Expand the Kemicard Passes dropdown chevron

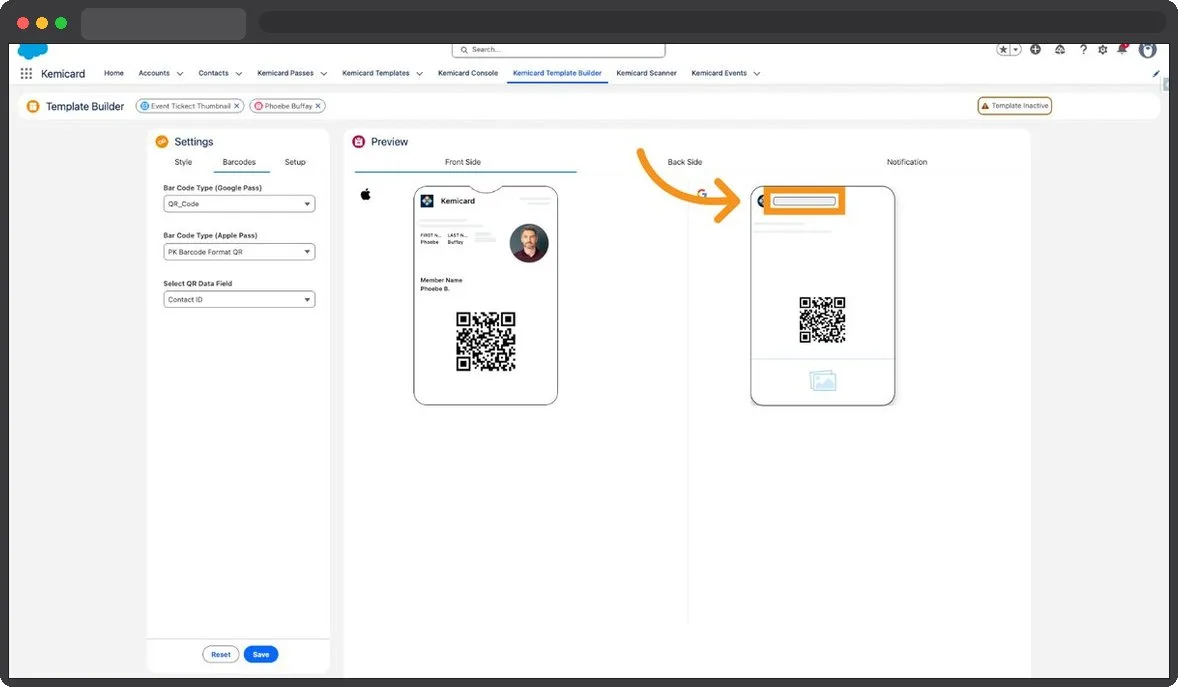(x=324, y=74)
